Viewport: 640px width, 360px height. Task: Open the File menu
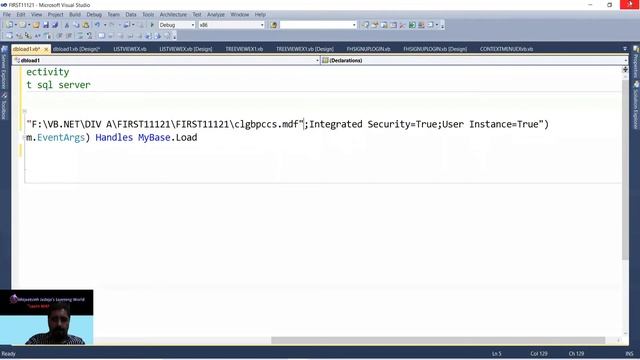[x=7, y=14]
